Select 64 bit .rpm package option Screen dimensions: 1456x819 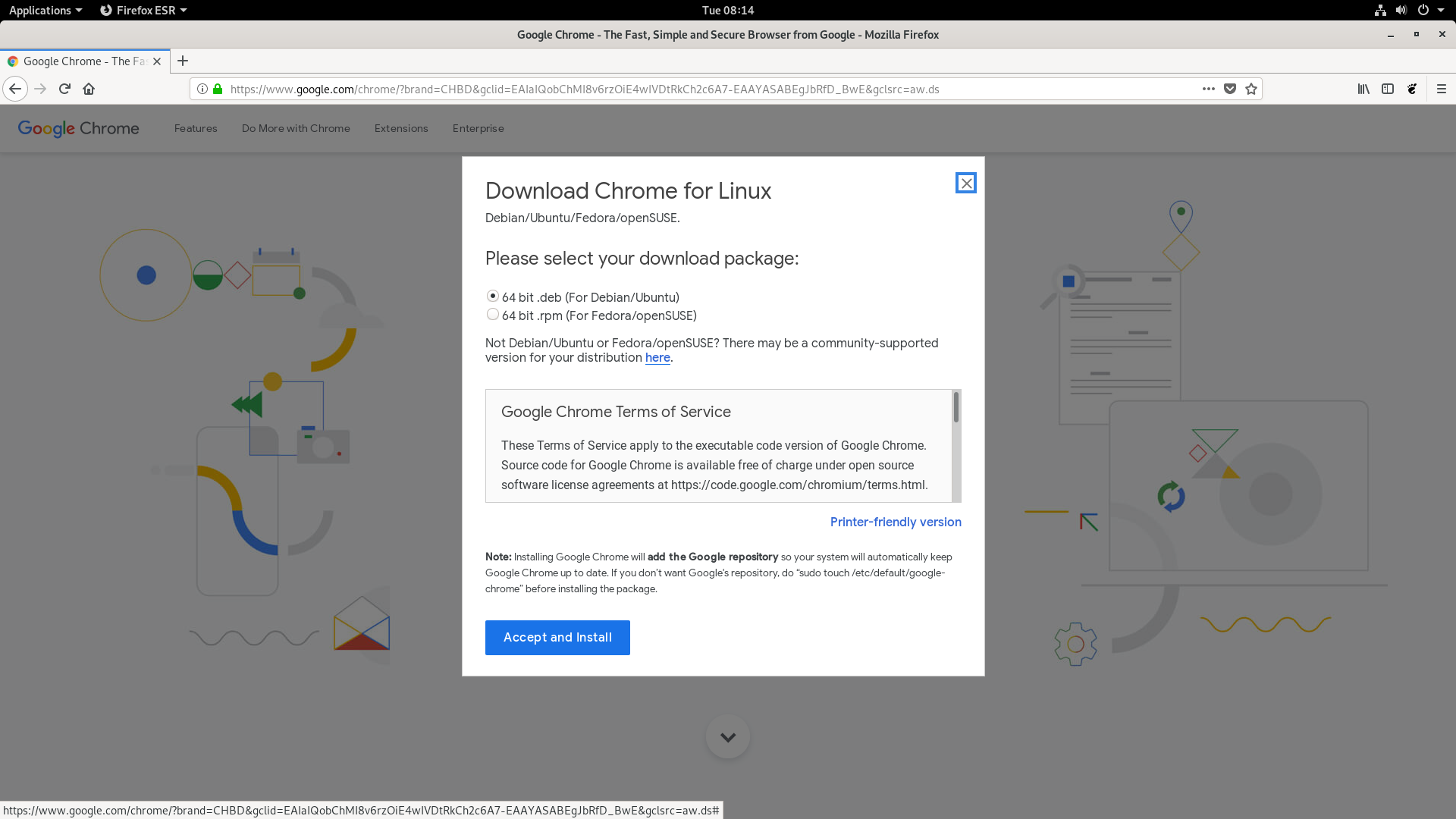pos(493,314)
